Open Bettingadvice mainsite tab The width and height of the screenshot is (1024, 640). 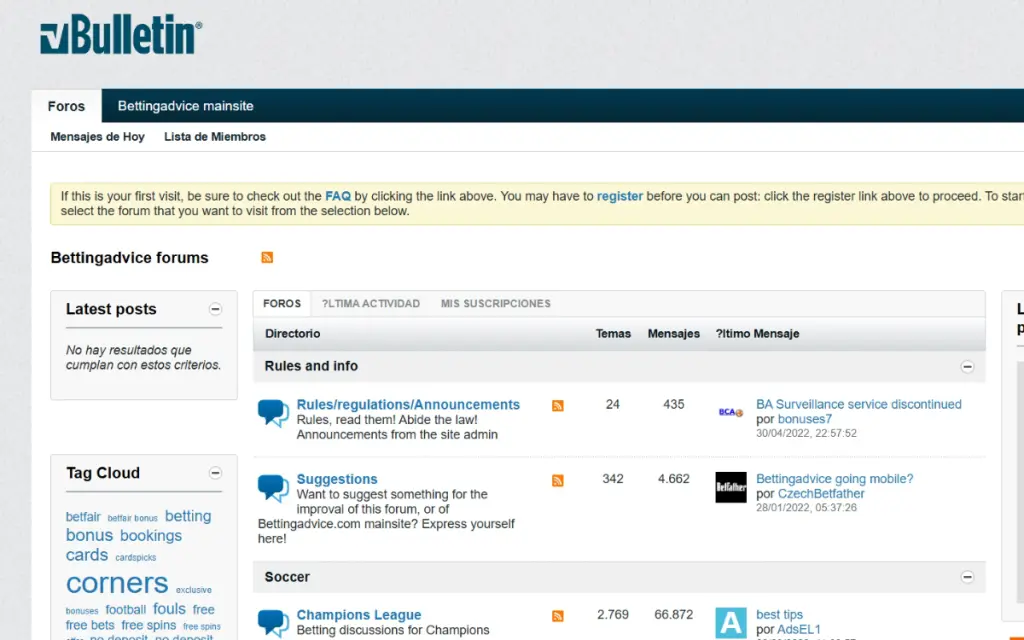[x=185, y=106]
